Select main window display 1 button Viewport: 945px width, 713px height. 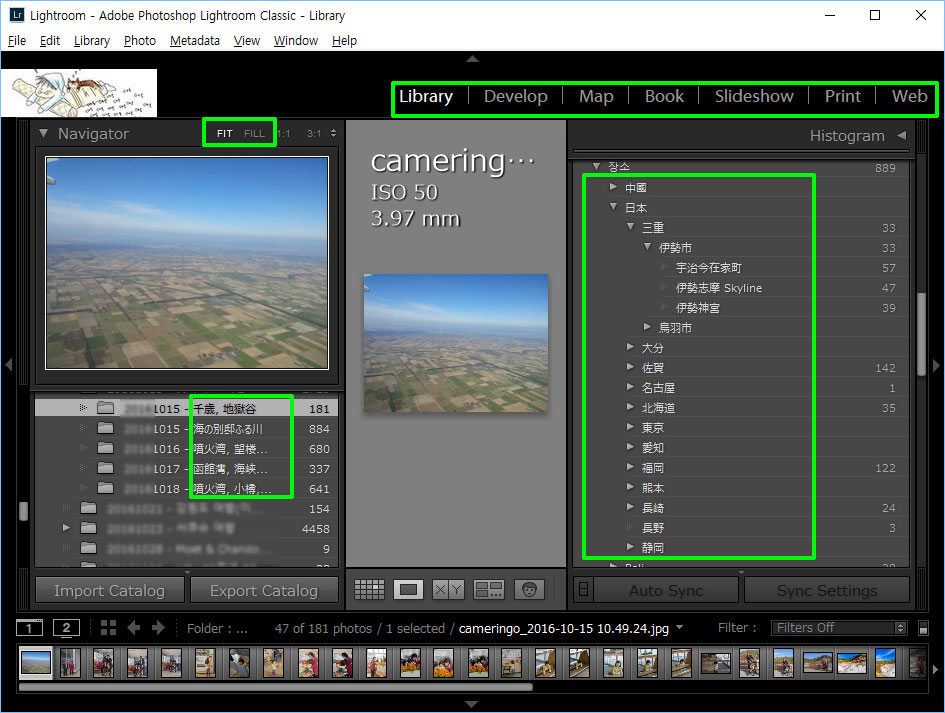click(x=29, y=628)
